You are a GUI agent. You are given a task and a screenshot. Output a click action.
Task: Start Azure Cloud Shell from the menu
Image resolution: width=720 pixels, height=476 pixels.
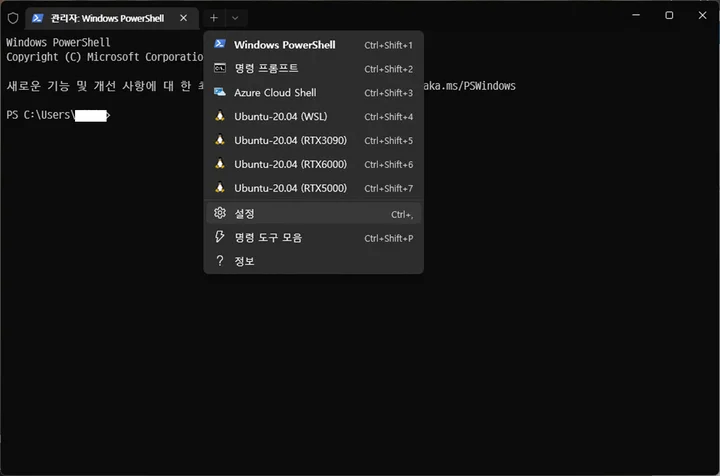275,92
